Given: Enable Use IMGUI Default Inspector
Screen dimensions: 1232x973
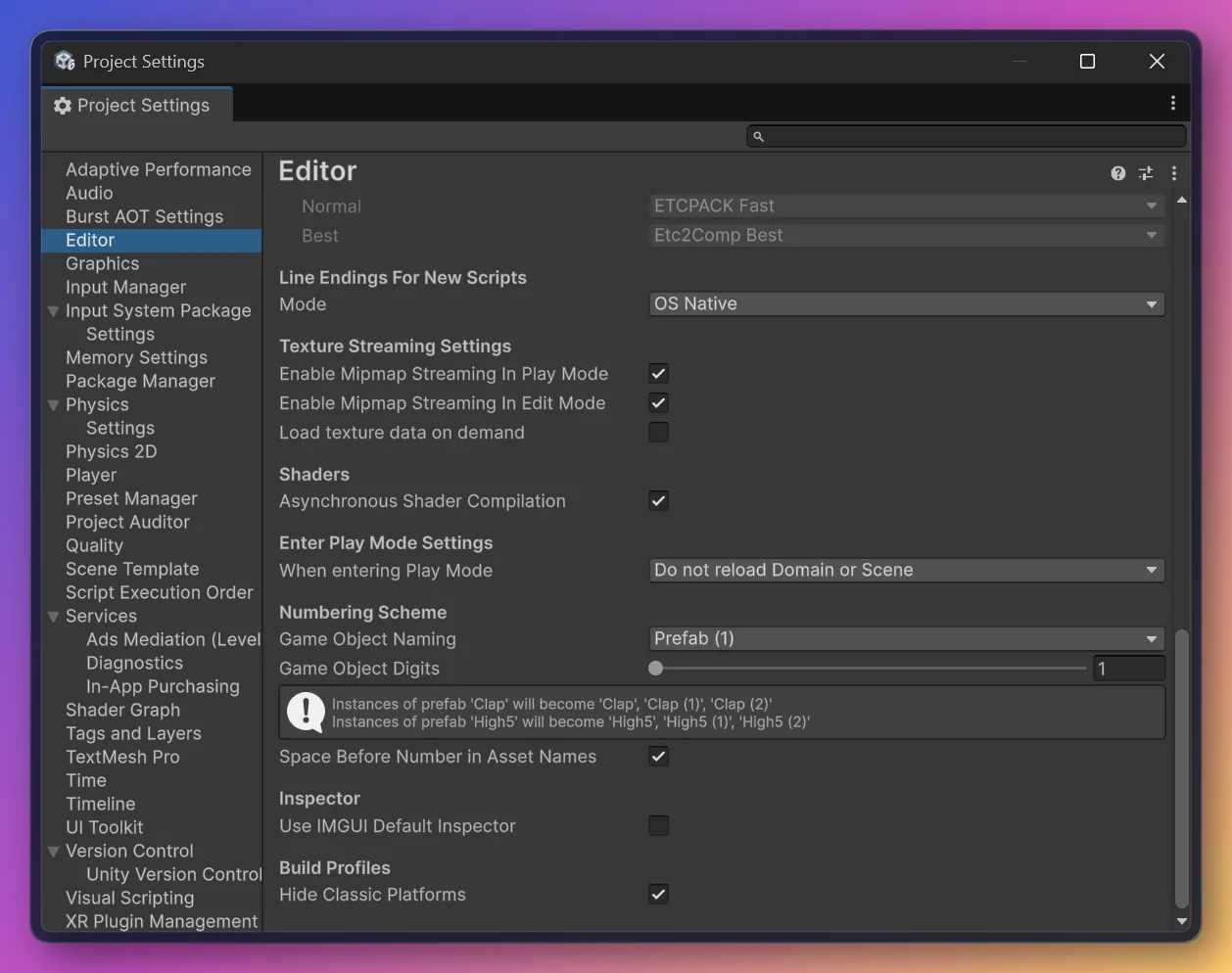Looking at the screenshot, I should tap(659, 825).
